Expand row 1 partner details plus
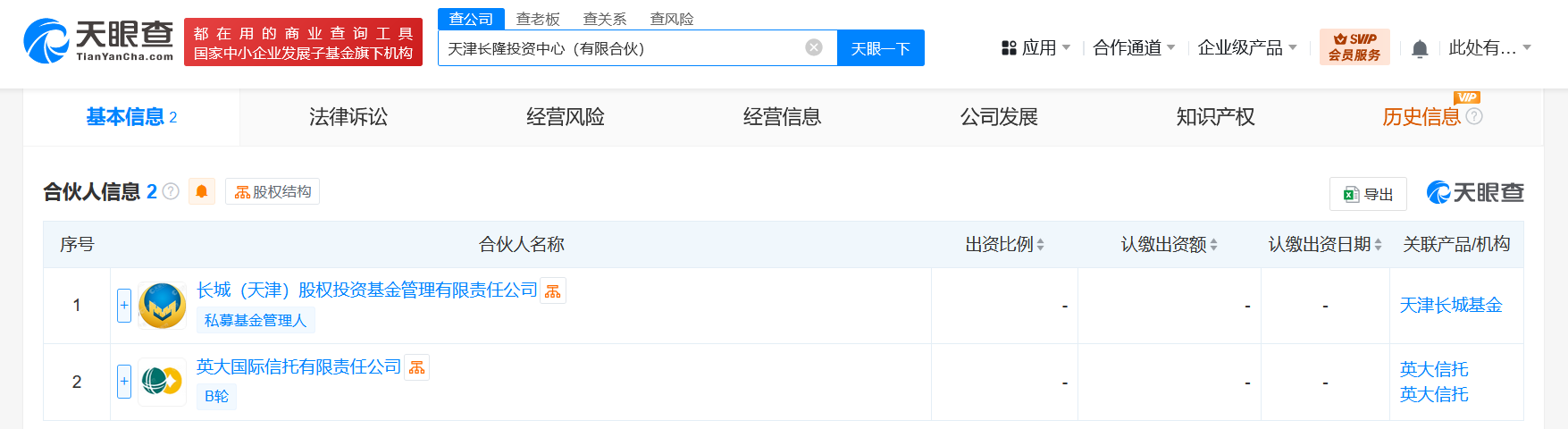The image size is (1568, 429). pos(124,306)
